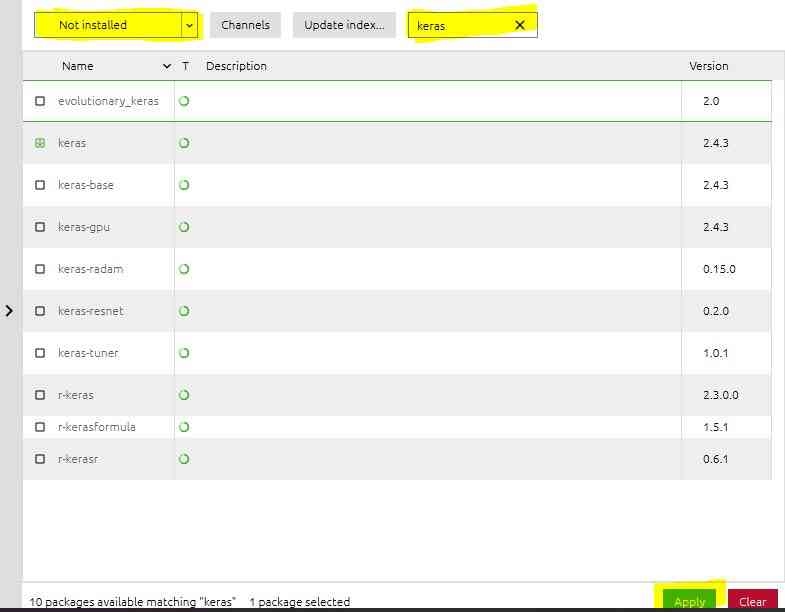Select the keras package name
785x612 pixels.
coord(72,143)
